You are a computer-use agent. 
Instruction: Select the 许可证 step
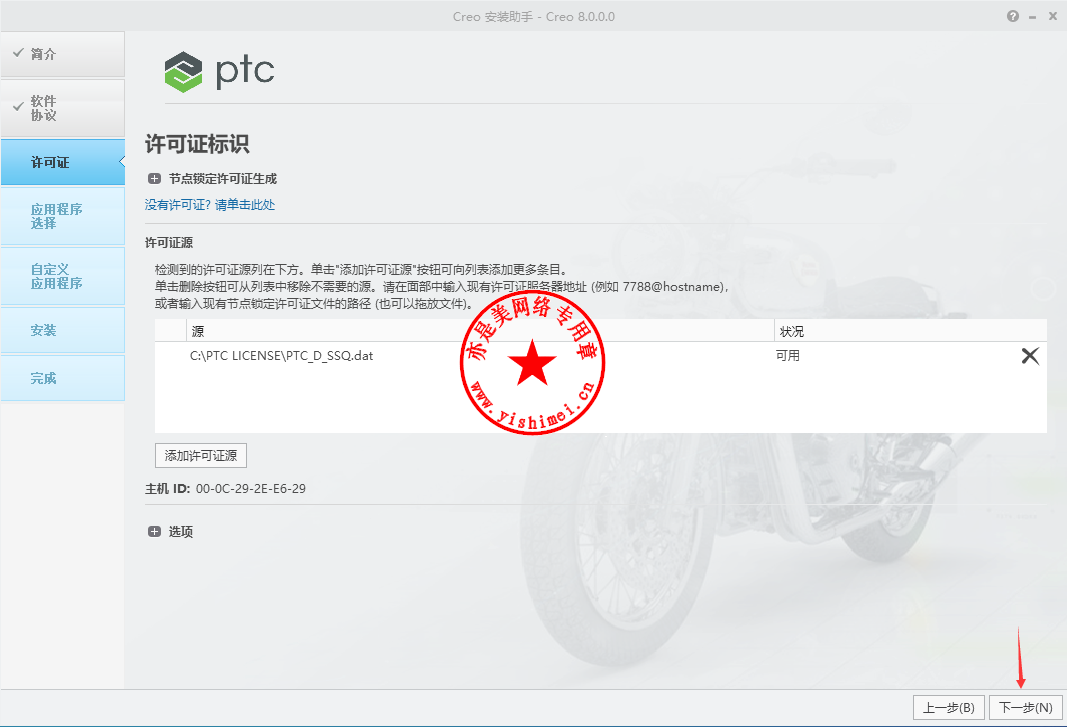[63, 162]
